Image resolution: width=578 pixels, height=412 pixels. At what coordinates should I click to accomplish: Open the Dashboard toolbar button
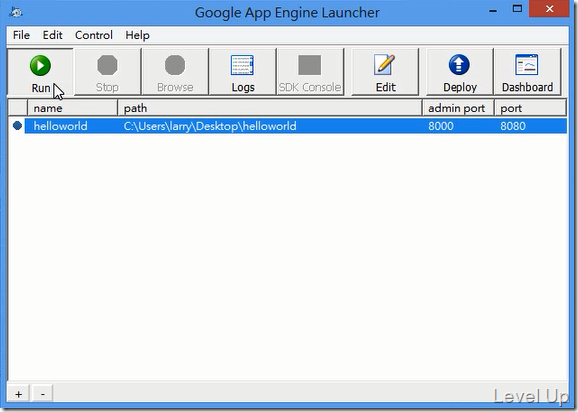(x=527, y=72)
